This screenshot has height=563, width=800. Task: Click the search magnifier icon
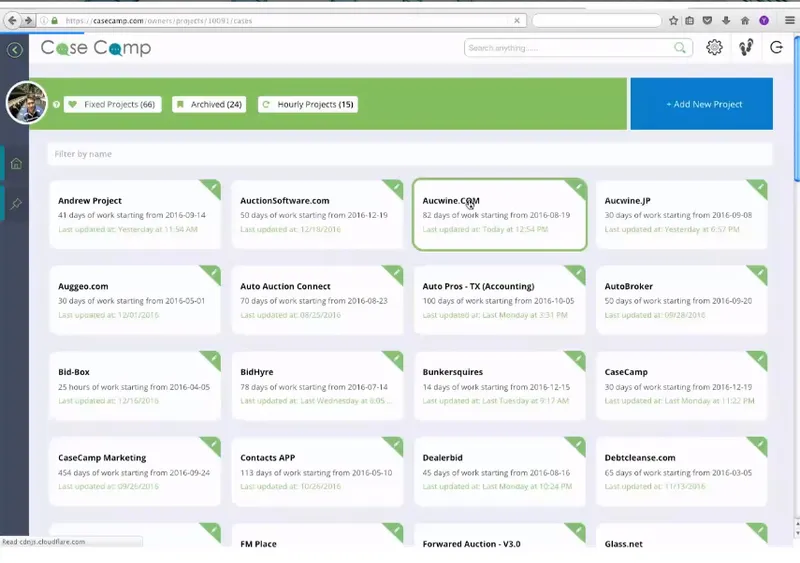click(x=680, y=47)
